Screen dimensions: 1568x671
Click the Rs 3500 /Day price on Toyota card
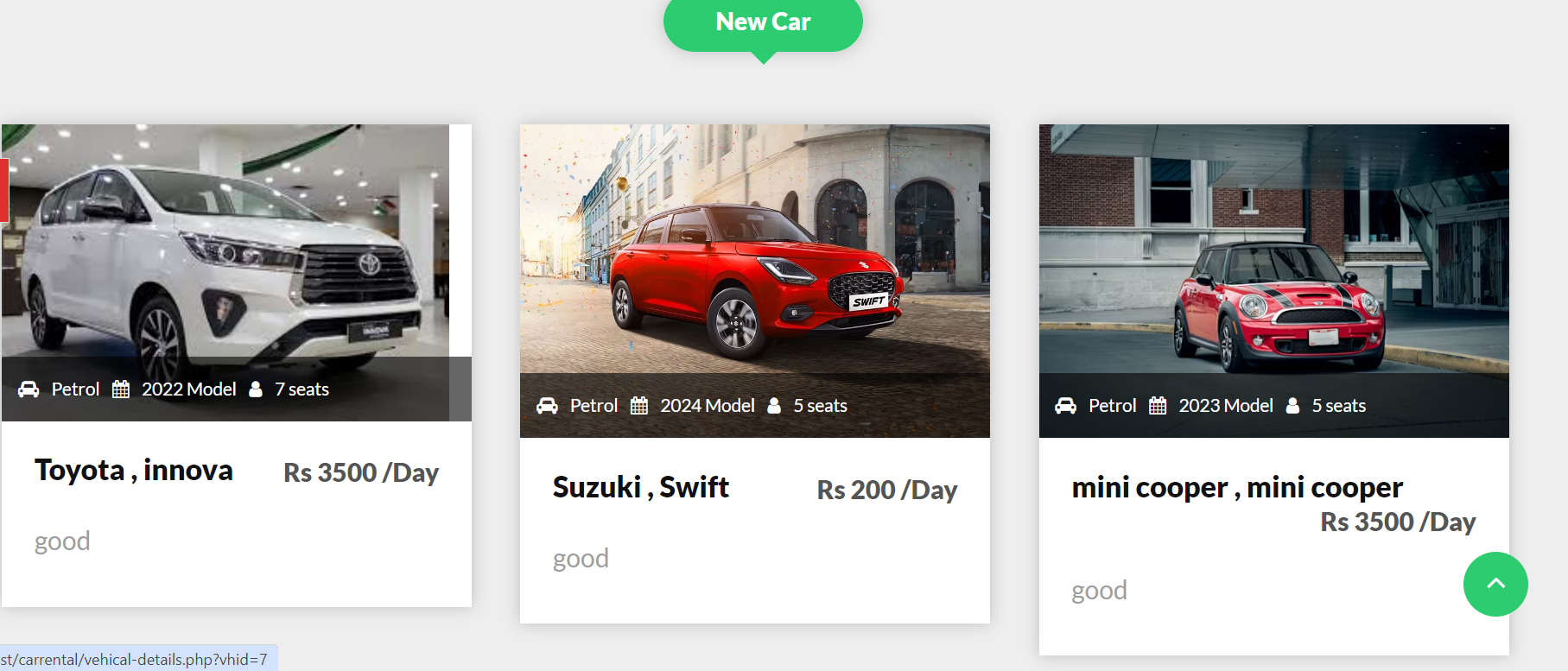click(361, 473)
